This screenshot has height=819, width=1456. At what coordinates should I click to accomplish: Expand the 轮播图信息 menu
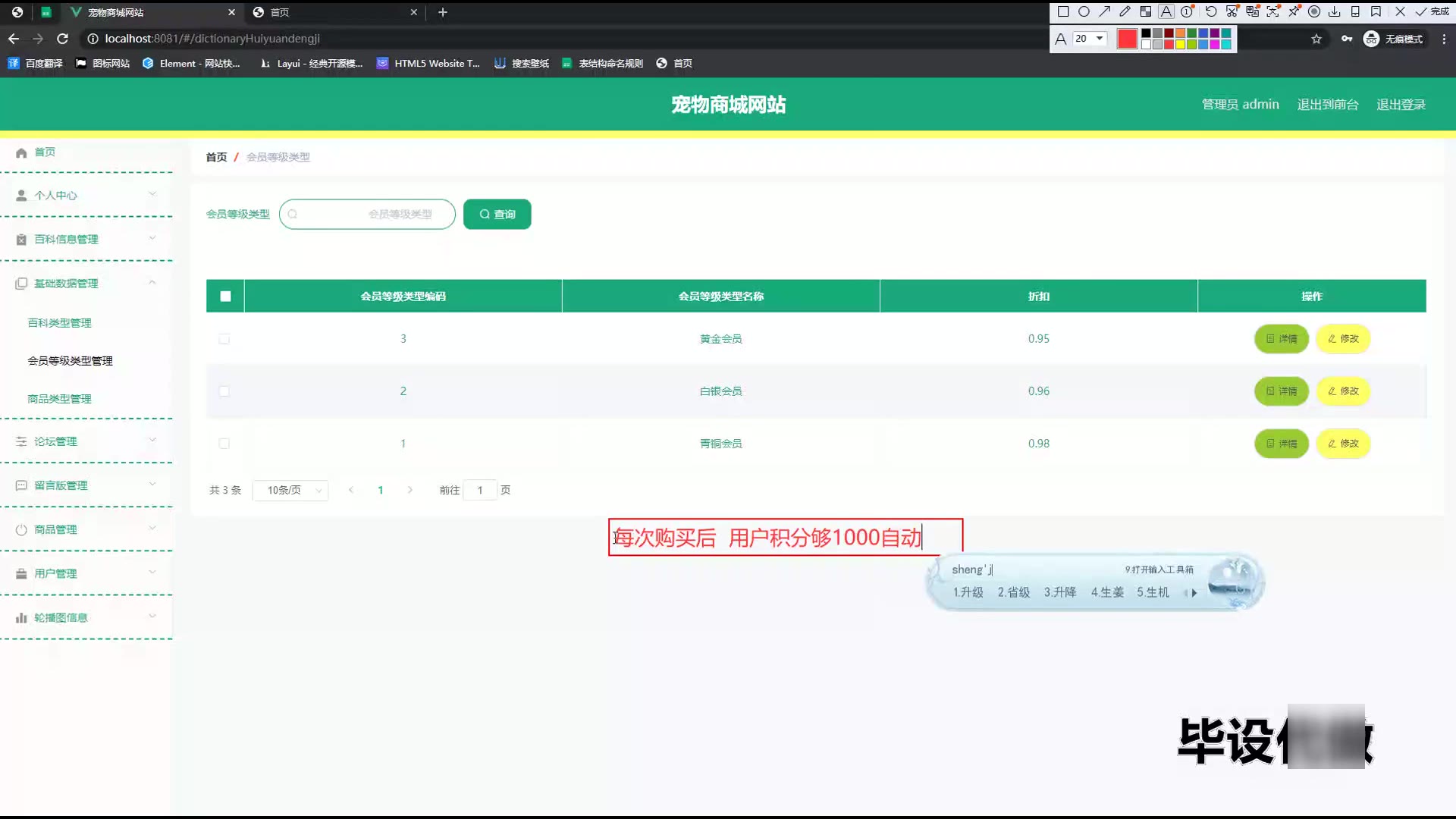(x=86, y=617)
